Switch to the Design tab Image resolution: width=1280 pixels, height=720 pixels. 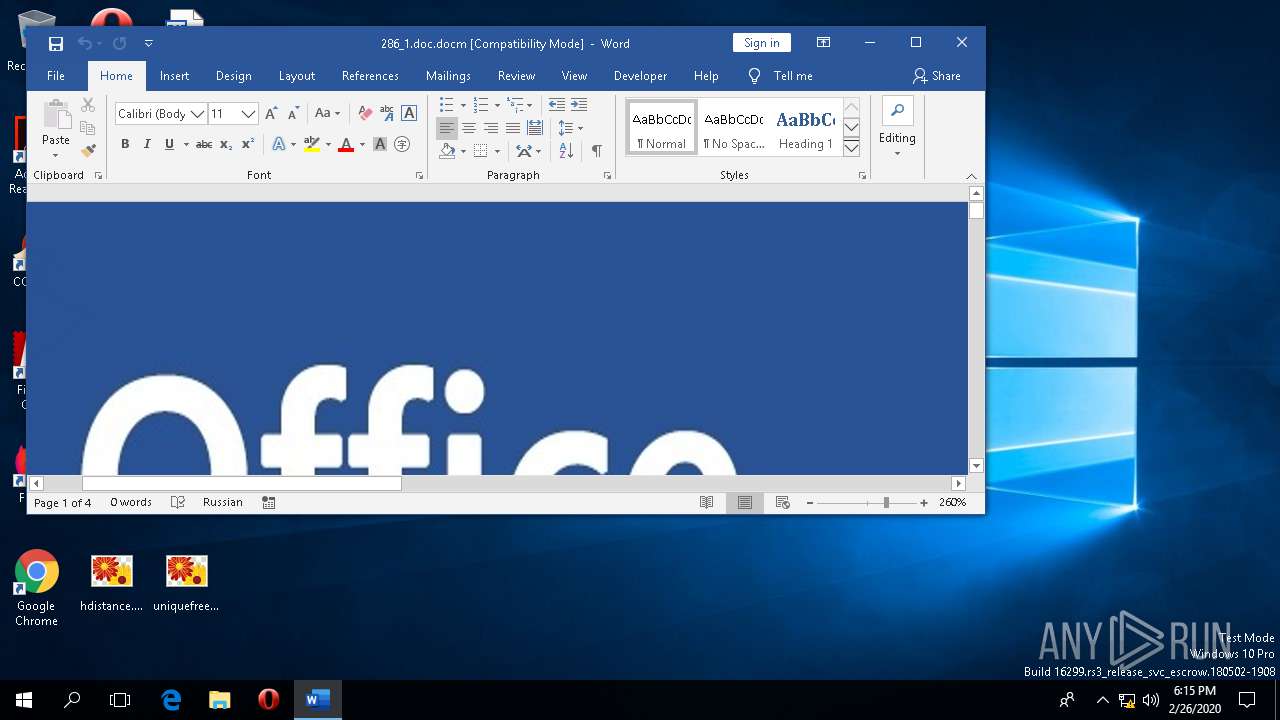coord(233,76)
